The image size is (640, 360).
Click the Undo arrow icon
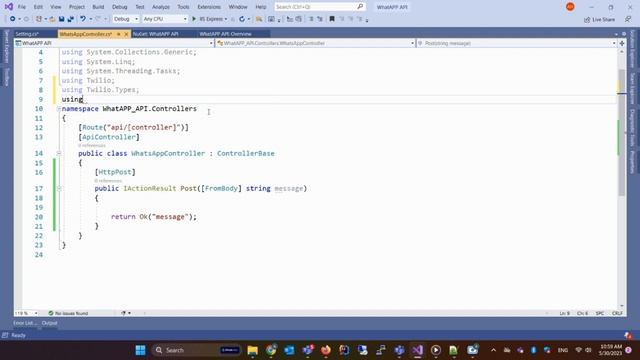click(83, 19)
